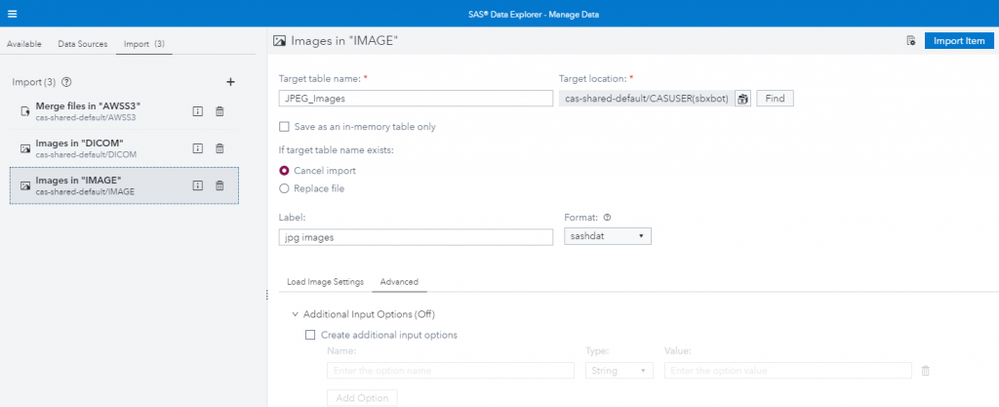
Task: Click the plus icon to add import
Action: click(x=230, y=82)
